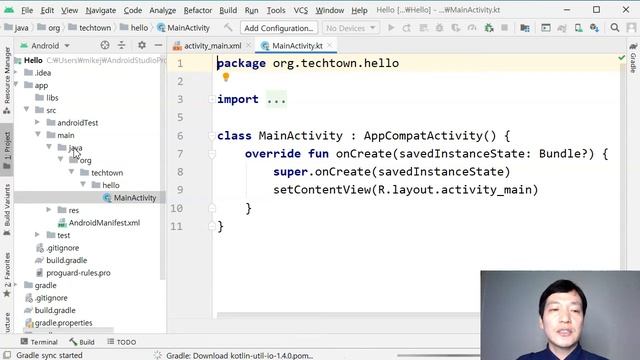Open the SDK Manager icon in toolbar
The width and height of the screenshot is (640, 360).
[x=594, y=28]
